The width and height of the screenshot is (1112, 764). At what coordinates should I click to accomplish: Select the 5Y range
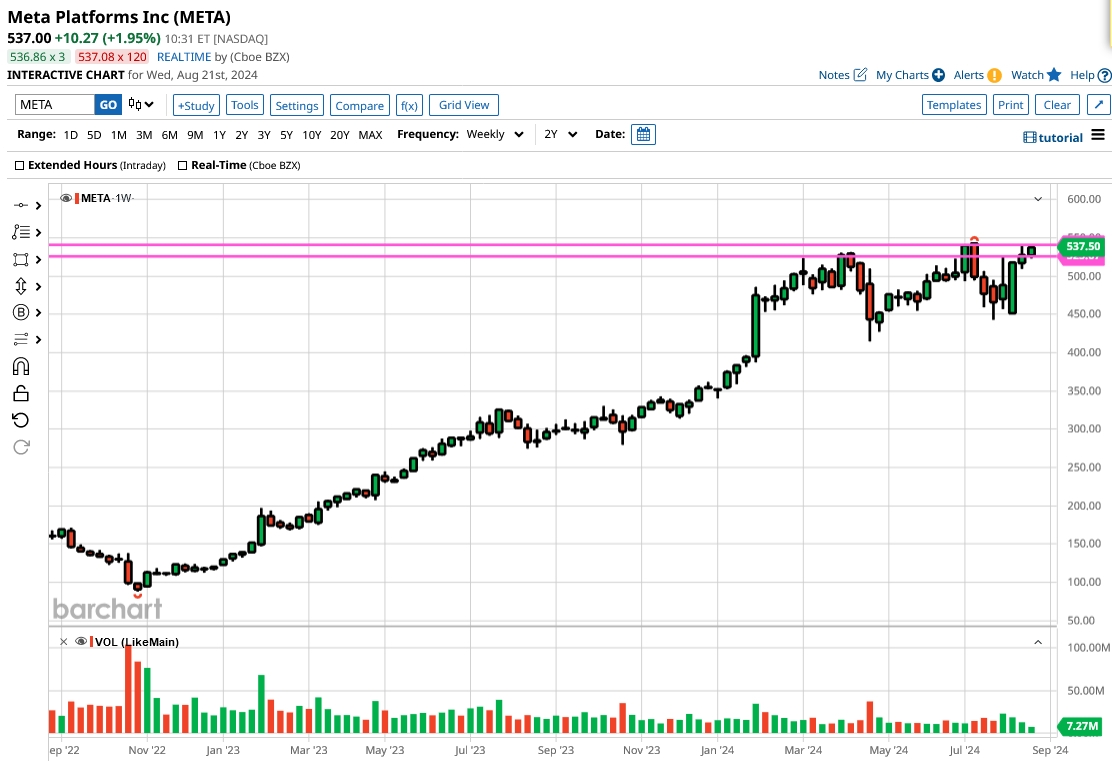pyautogui.click(x=287, y=135)
